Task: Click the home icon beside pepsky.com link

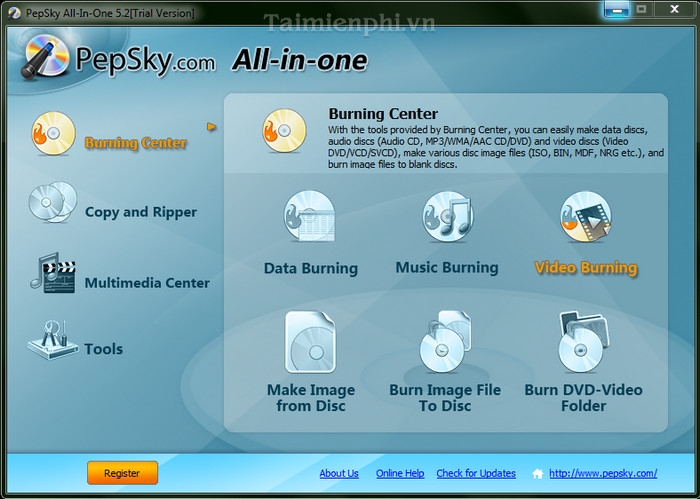Action: pyautogui.click(x=538, y=474)
